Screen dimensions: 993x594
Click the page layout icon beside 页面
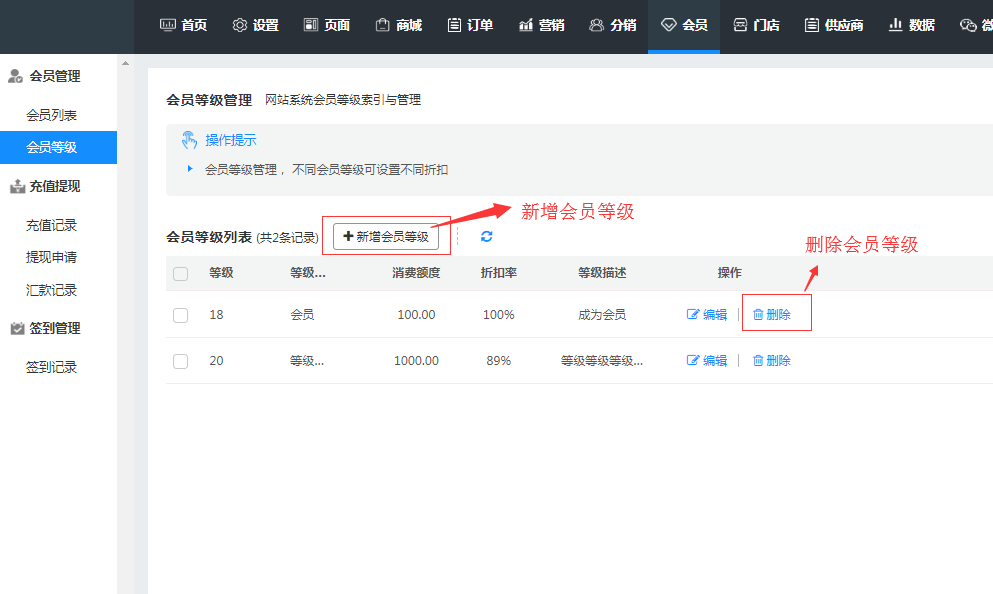(x=310, y=25)
